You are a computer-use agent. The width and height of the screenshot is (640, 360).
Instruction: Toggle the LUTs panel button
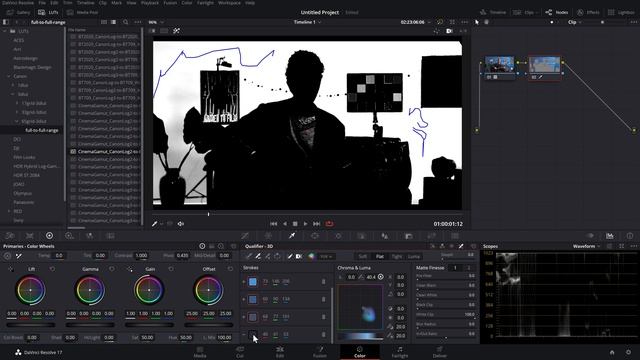(48, 12)
